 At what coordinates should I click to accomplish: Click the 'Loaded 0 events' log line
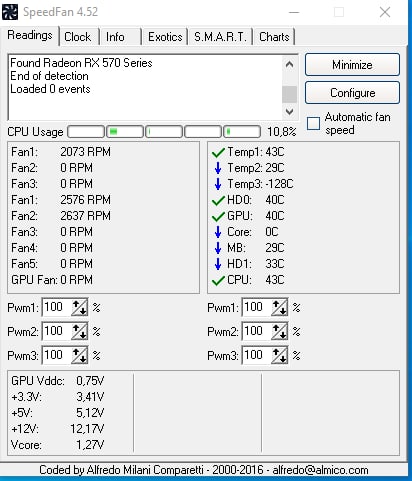50,89
